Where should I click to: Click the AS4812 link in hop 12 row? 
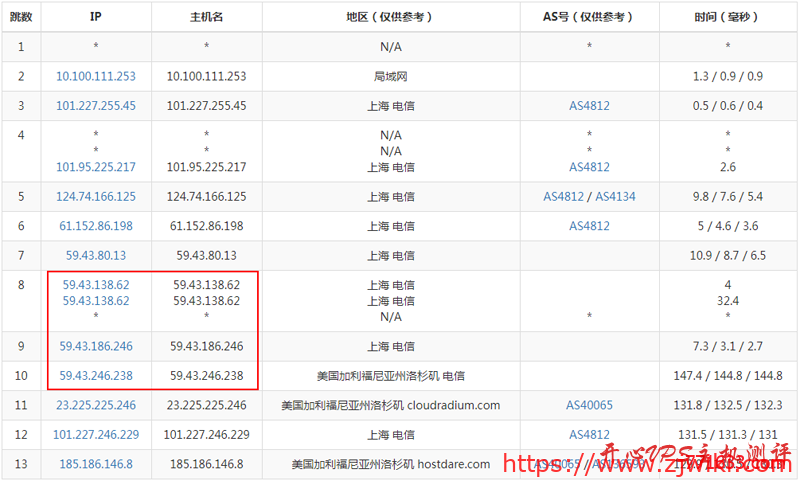pos(589,435)
